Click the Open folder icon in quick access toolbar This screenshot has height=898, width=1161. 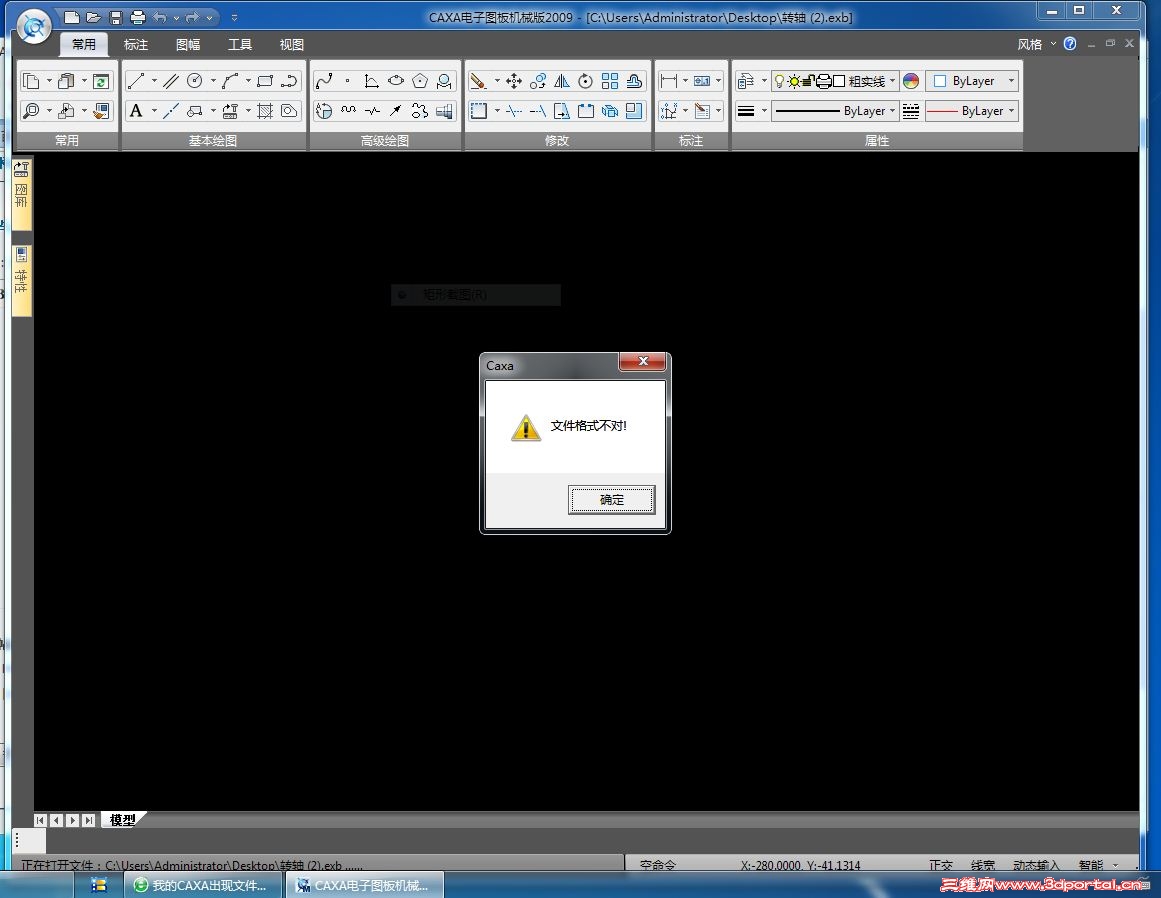point(93,17)
